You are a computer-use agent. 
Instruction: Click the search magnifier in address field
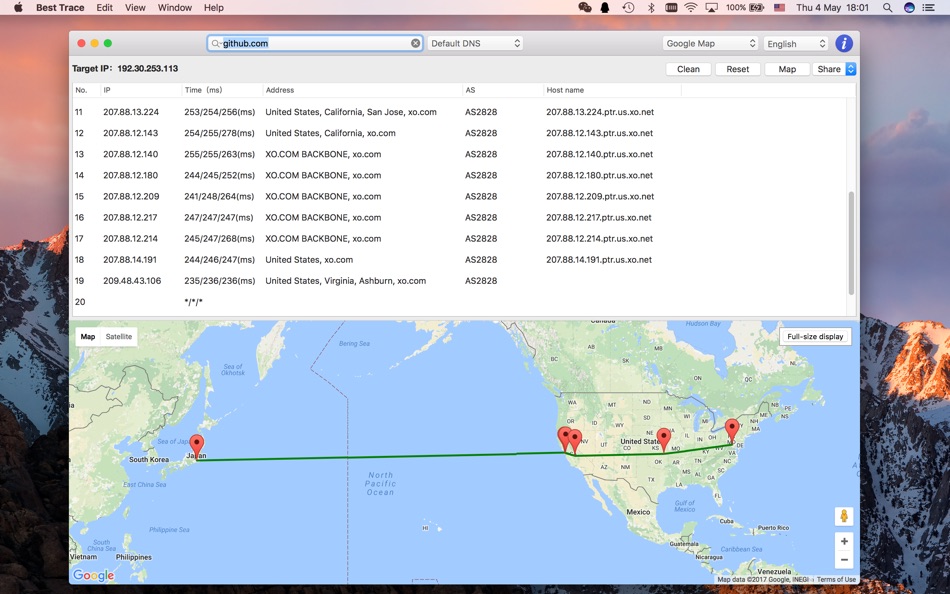click(x=215, y=44)
